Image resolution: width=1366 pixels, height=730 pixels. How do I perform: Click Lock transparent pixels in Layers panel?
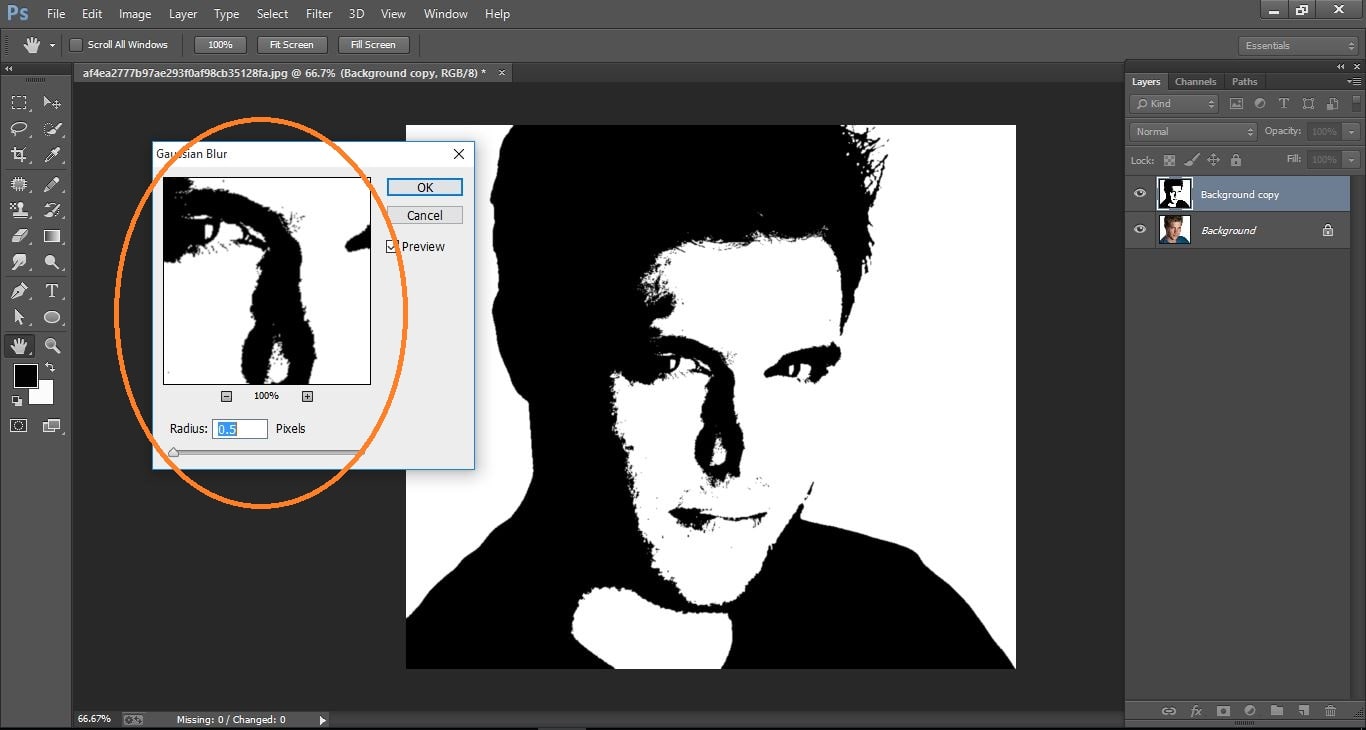[x=1168, y=159]
